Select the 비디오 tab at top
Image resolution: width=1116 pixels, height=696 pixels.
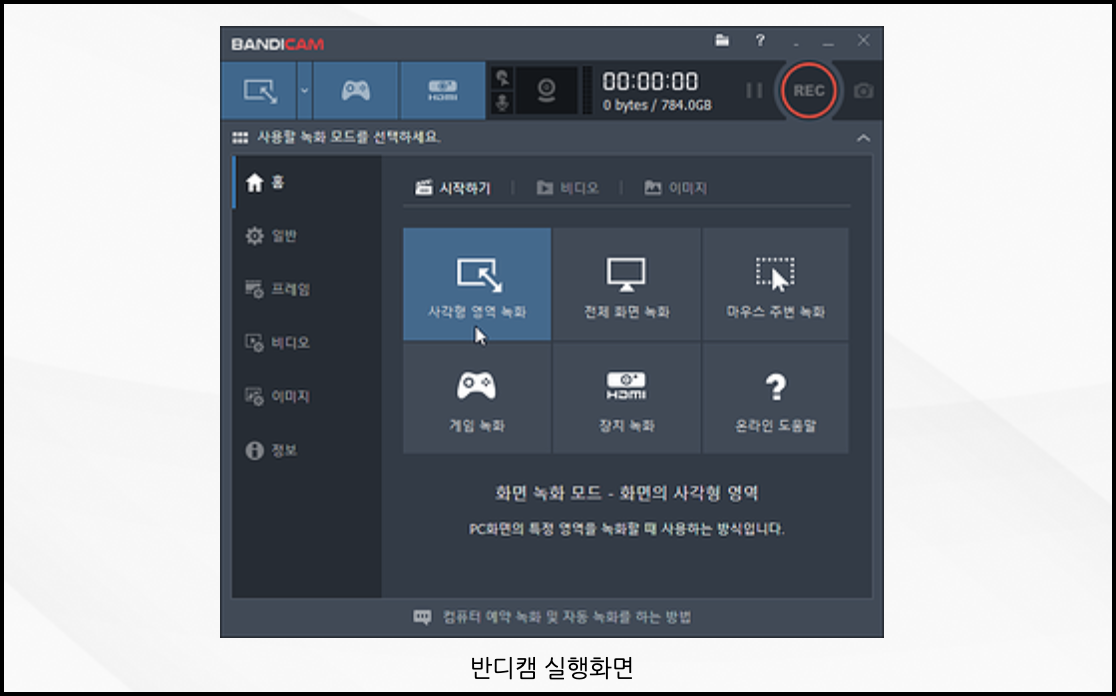[567, 188]
